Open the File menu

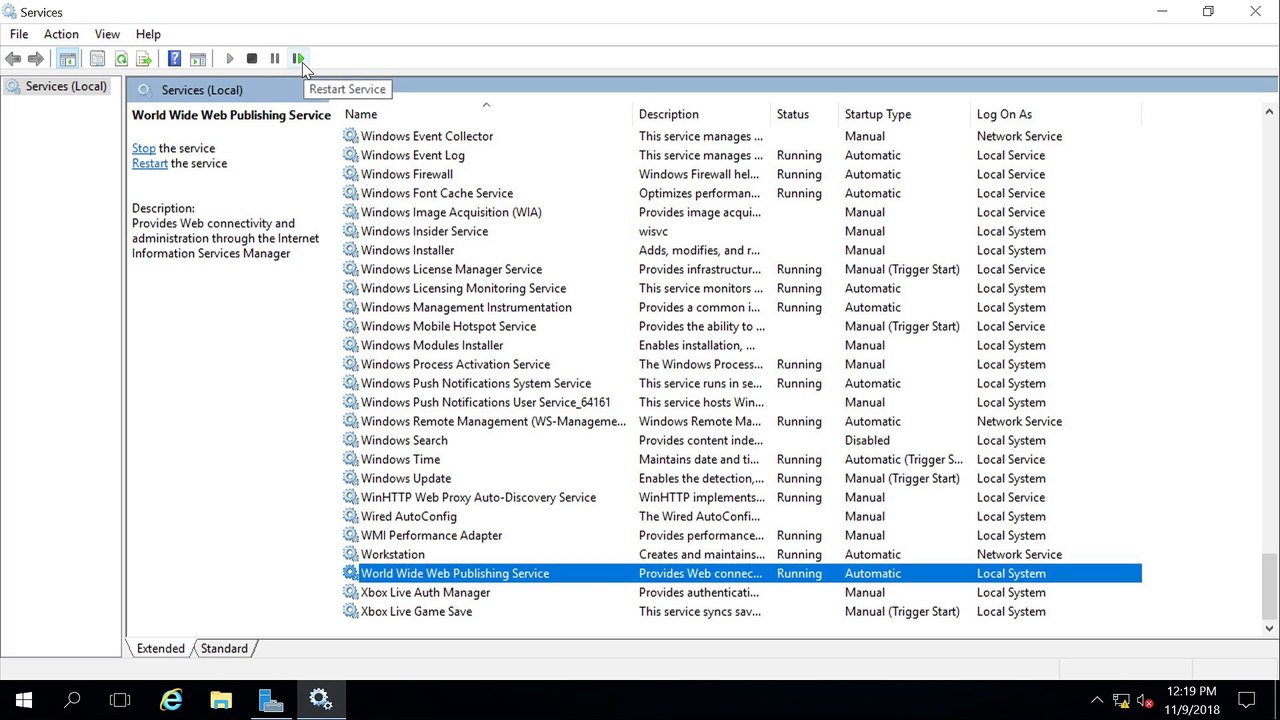(x=19, y=34)
